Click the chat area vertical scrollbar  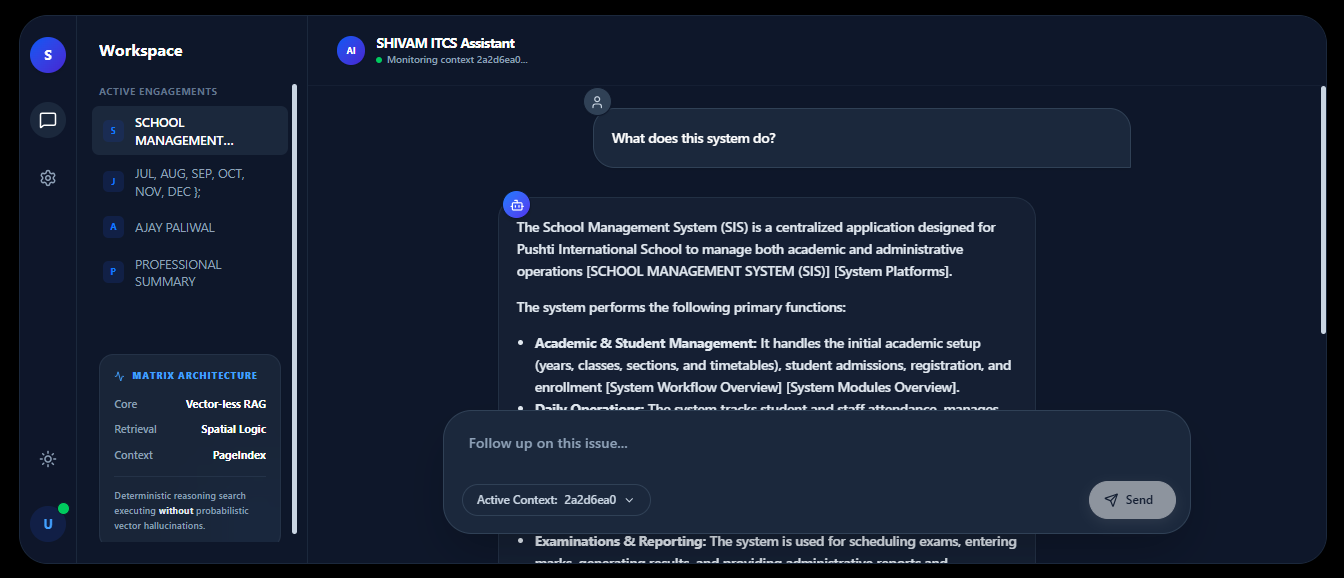point(1323,210)
